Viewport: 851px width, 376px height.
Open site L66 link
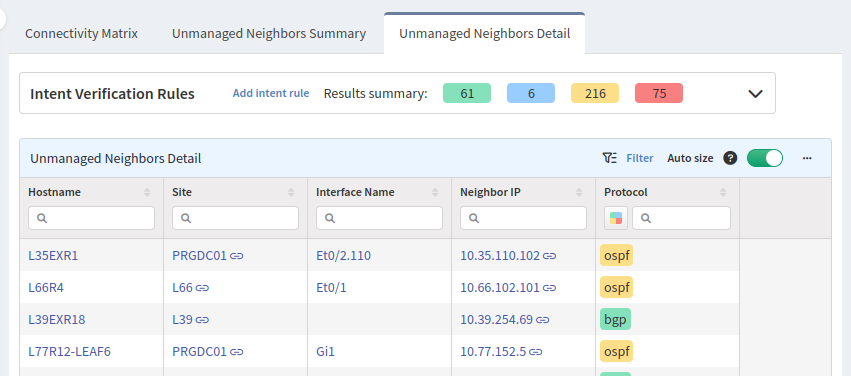(x=182, y=287)
